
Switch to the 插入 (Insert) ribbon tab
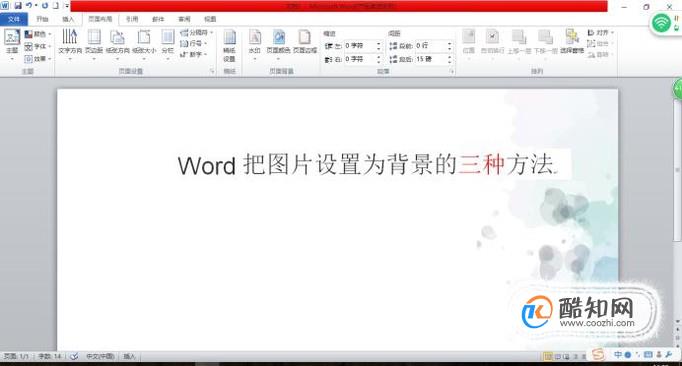click(x=68, y=19)
